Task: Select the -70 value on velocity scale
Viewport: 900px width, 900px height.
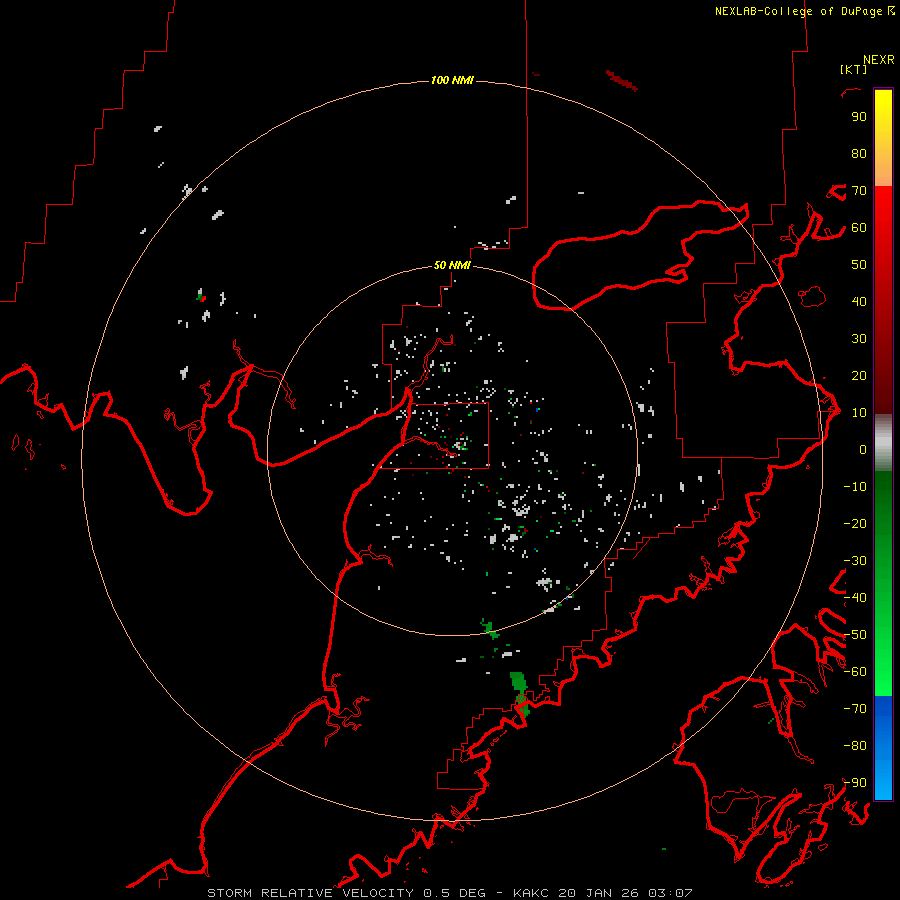Action: (x=855, y=709)
